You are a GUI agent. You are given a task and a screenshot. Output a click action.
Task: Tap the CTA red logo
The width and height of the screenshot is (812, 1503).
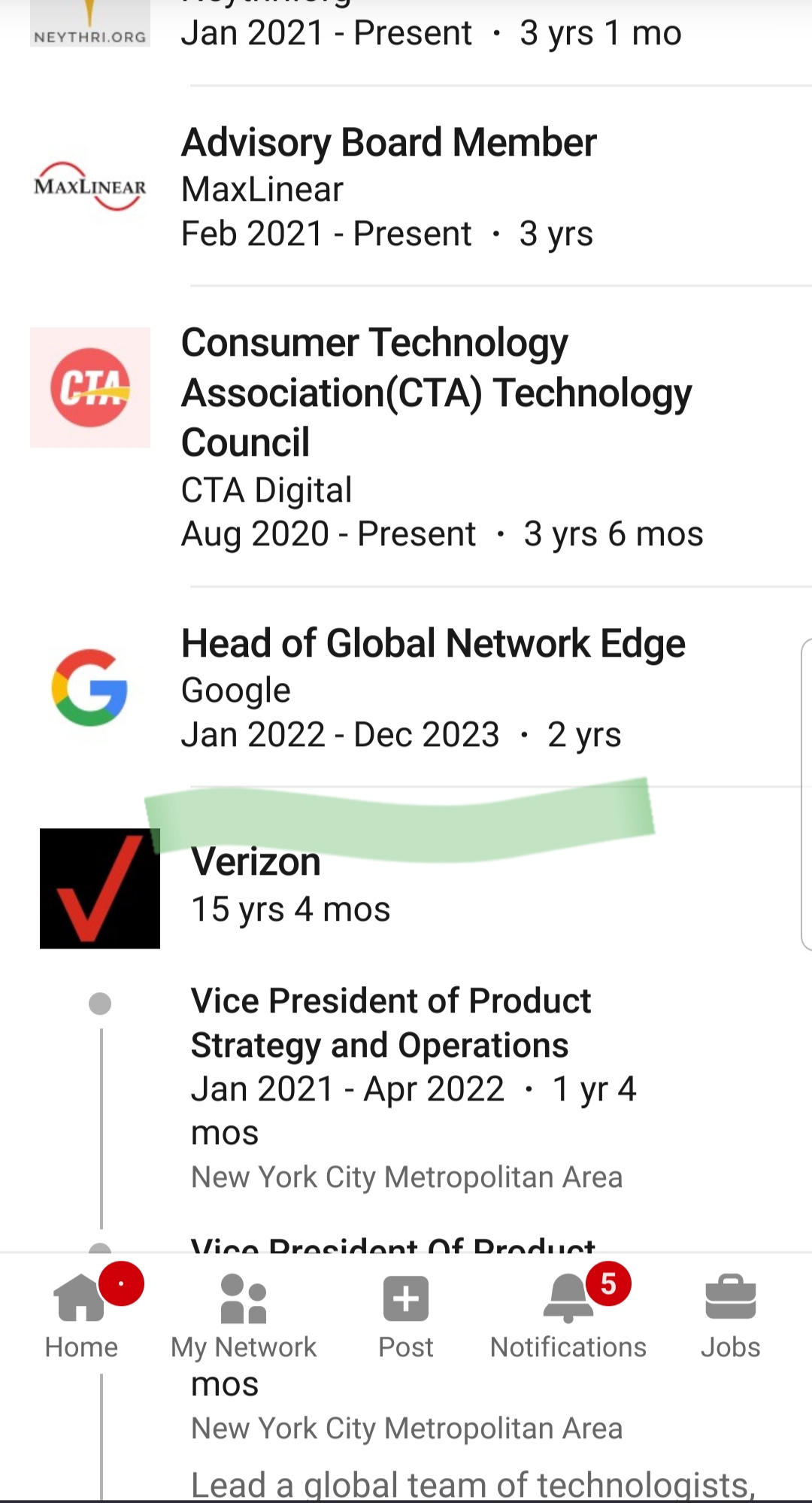(x=90, y=387)
